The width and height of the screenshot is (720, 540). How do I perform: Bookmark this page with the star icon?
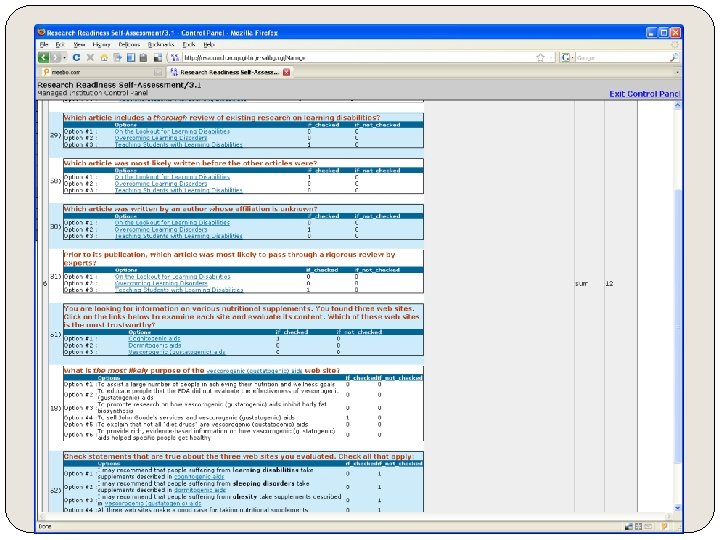coord(540,57)
